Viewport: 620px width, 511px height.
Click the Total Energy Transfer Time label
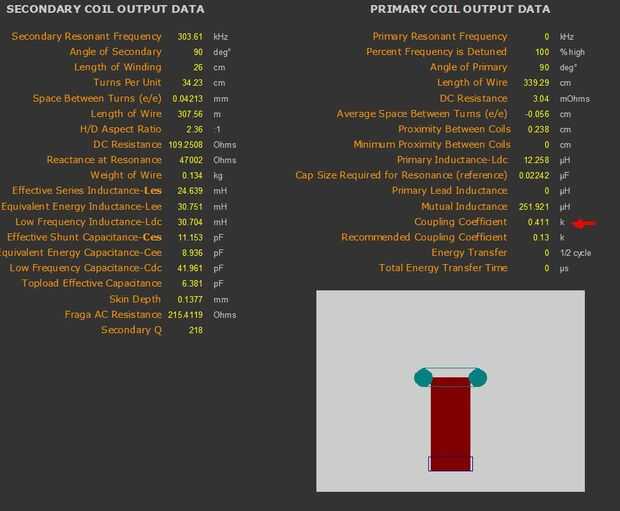443,268
